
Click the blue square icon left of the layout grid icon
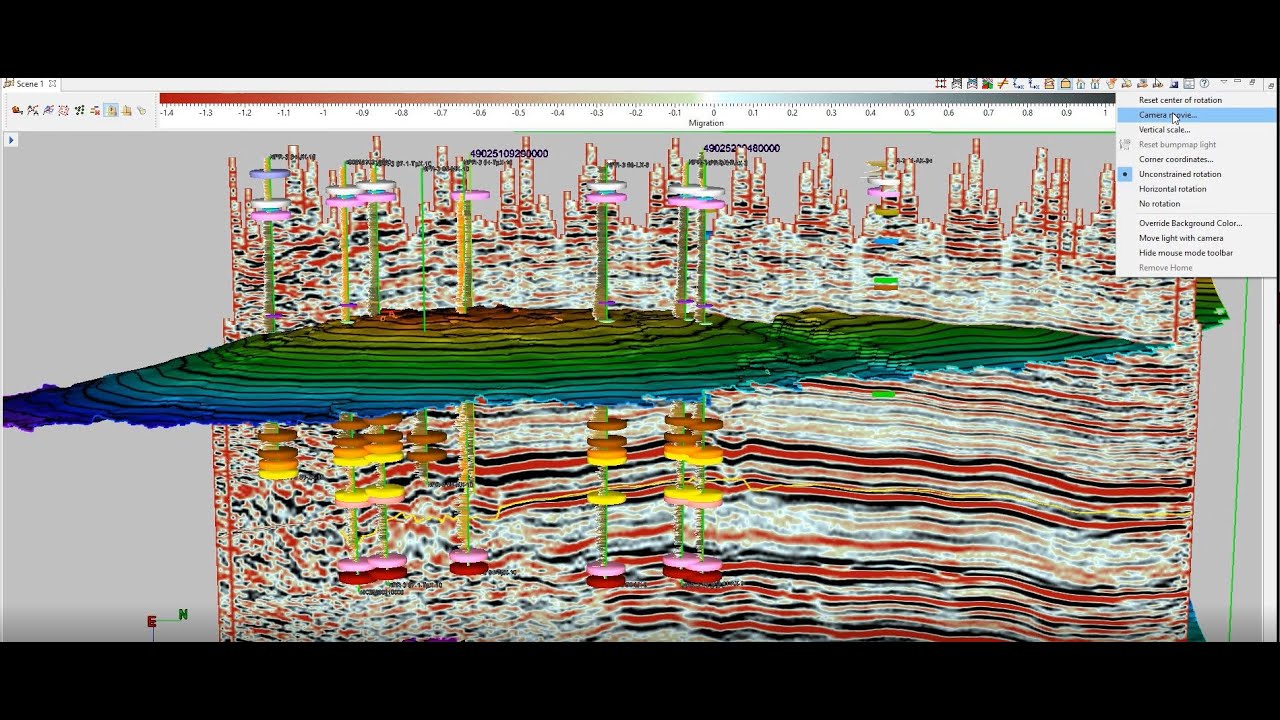tap(1174, 84)
